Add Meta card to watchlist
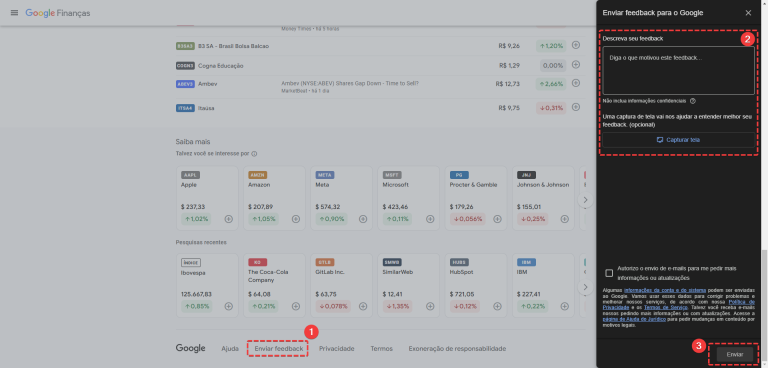768x368 pixels. coord(363,219)
